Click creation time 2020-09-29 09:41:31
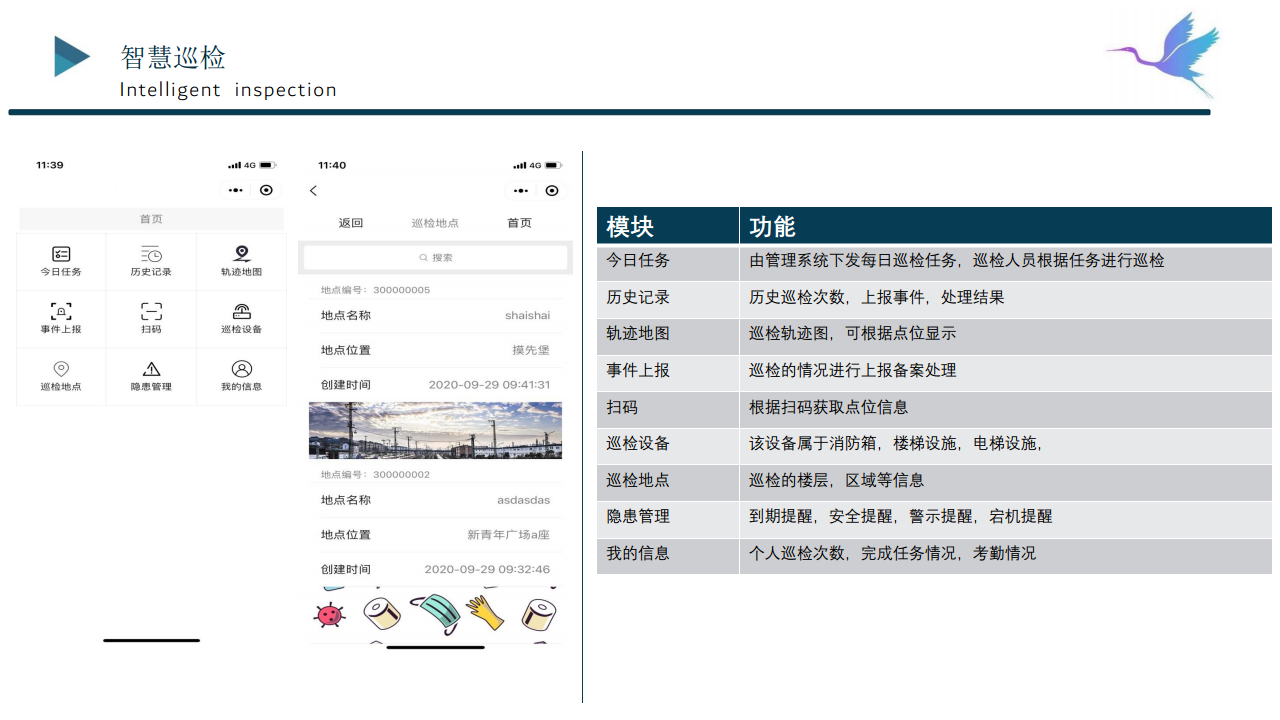 pyautogui.click(x=489, y=385)
